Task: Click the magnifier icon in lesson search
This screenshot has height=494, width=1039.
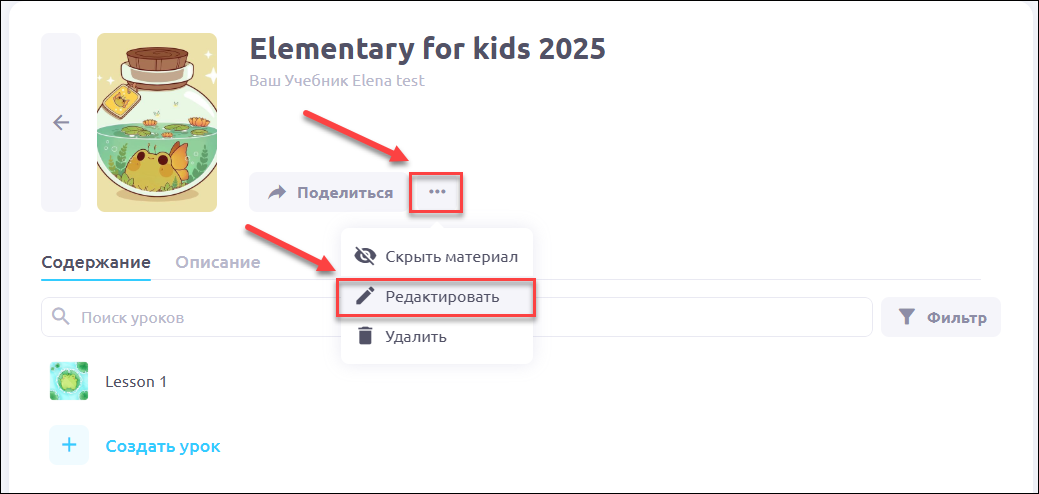Action: pyautogui.click(x=61, y=317)
